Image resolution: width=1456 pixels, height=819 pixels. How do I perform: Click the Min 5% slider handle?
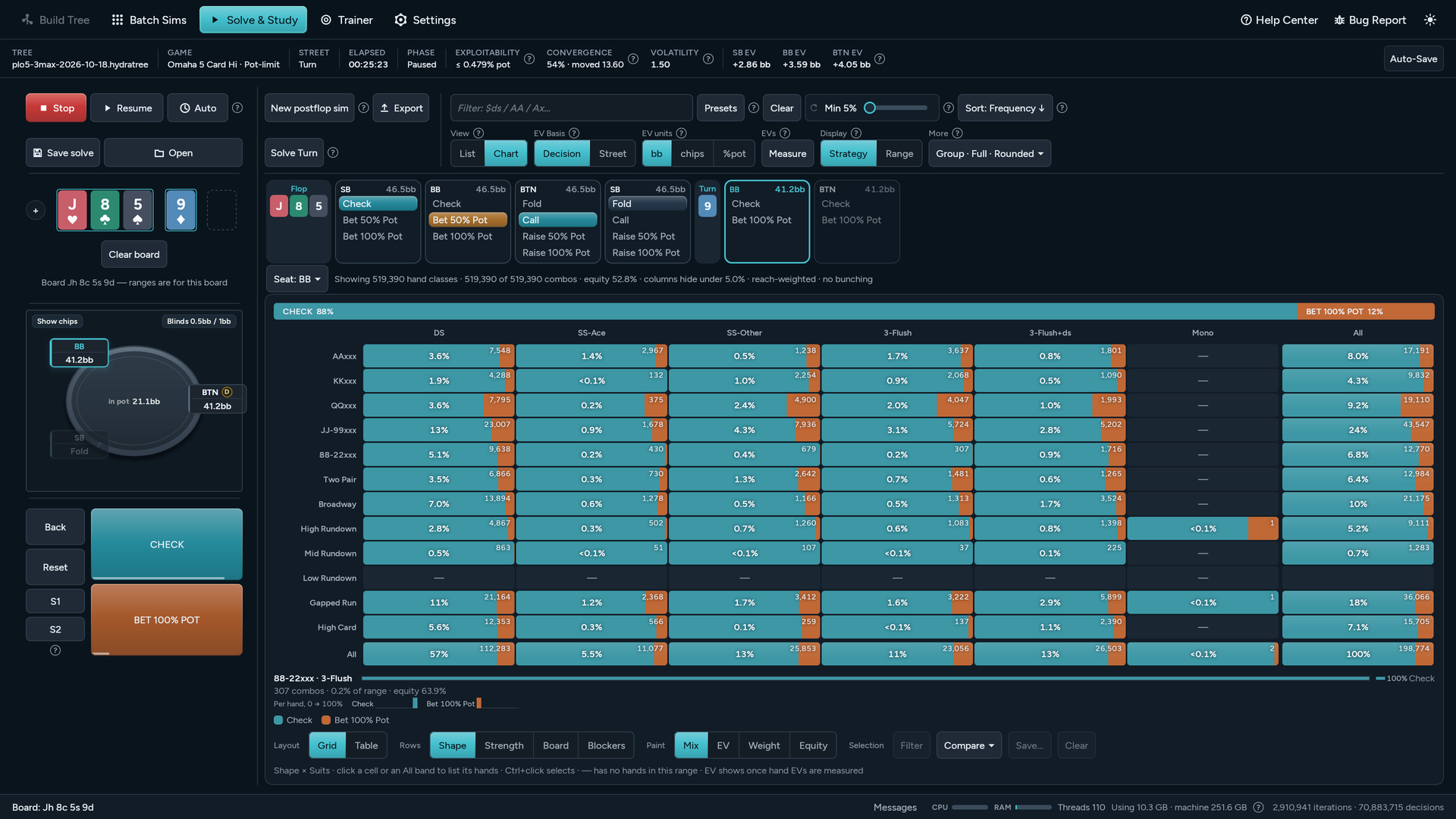(870, 108)
